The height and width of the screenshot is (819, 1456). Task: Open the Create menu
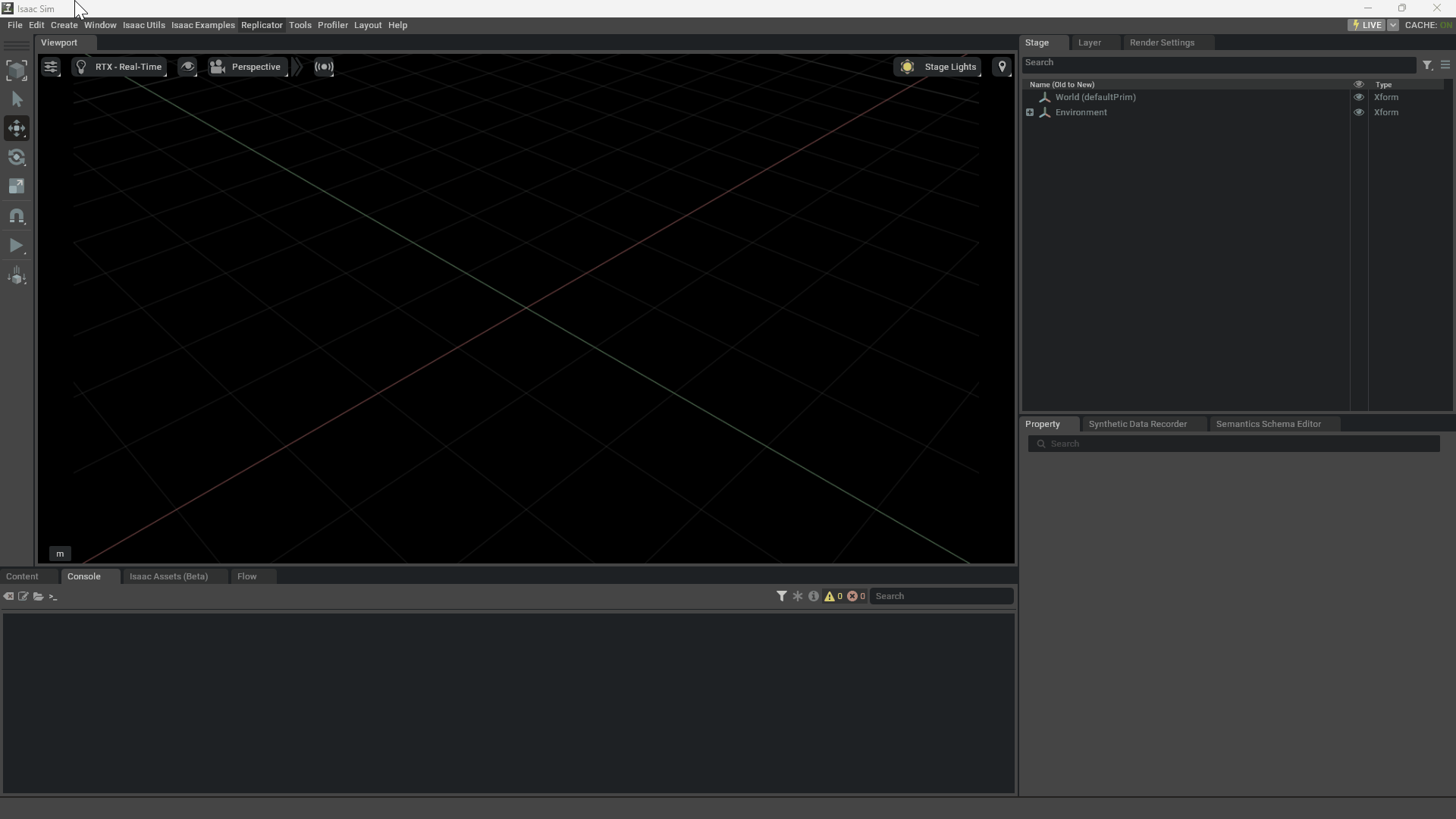(x=64, y=25)
